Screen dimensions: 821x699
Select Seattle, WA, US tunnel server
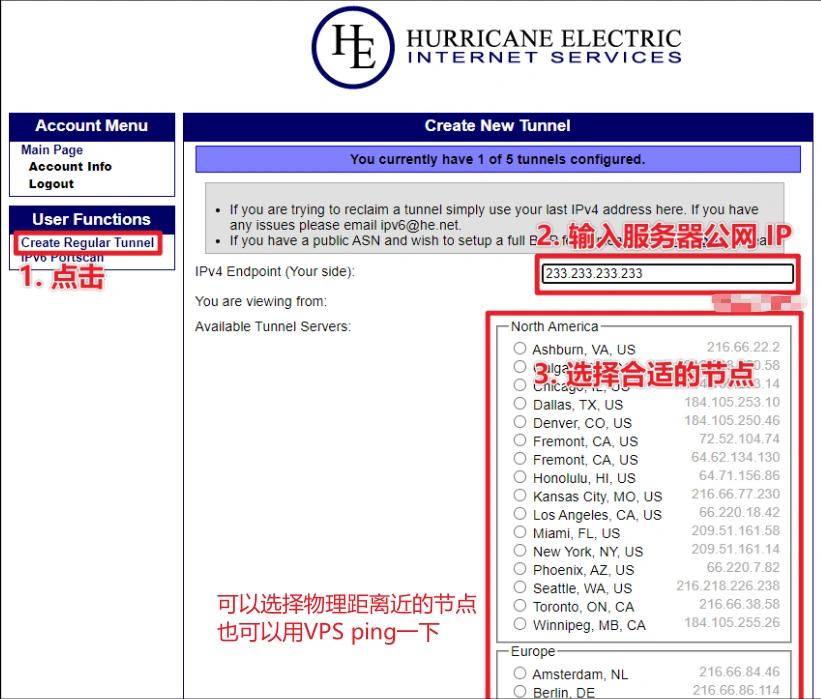519,587
